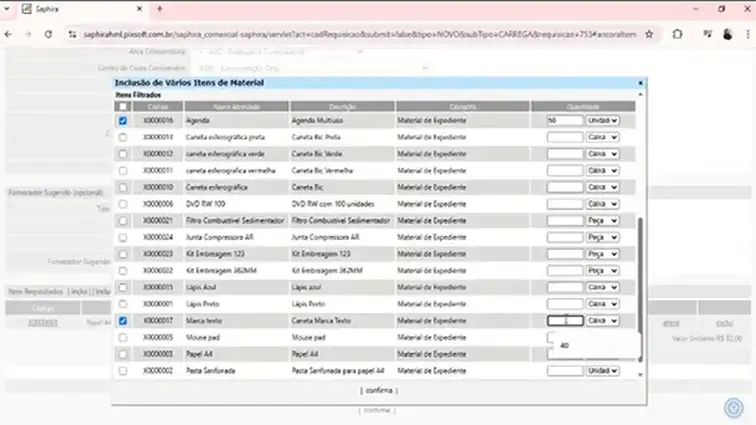Click quantity field for Lápis Azul

pos(565,287)
